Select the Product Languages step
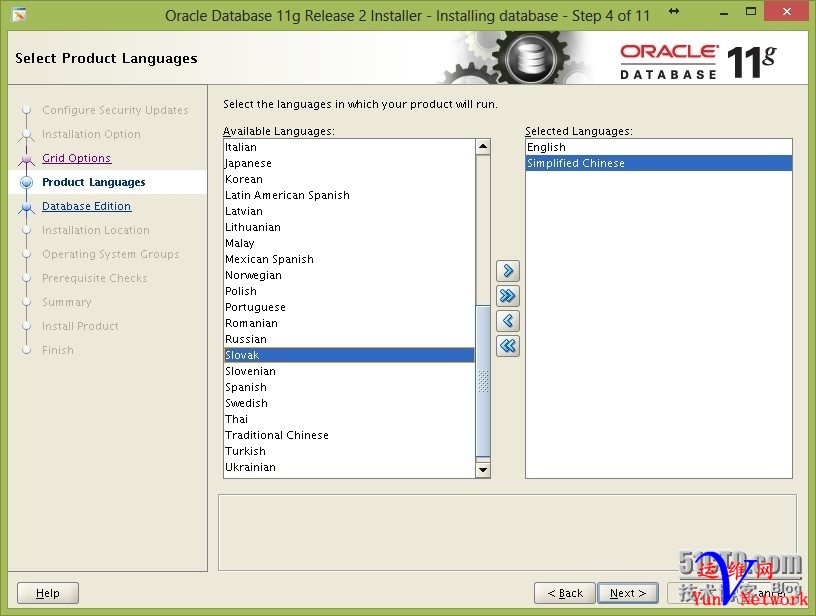Viewport: 816px width, 616px height. point(94,182)
